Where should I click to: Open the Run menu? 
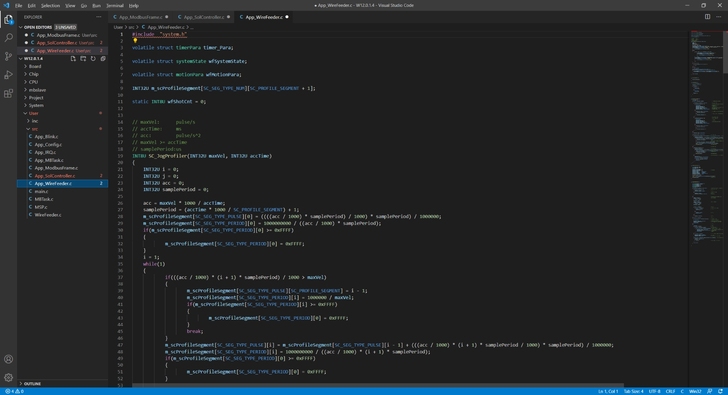point(96,6)
